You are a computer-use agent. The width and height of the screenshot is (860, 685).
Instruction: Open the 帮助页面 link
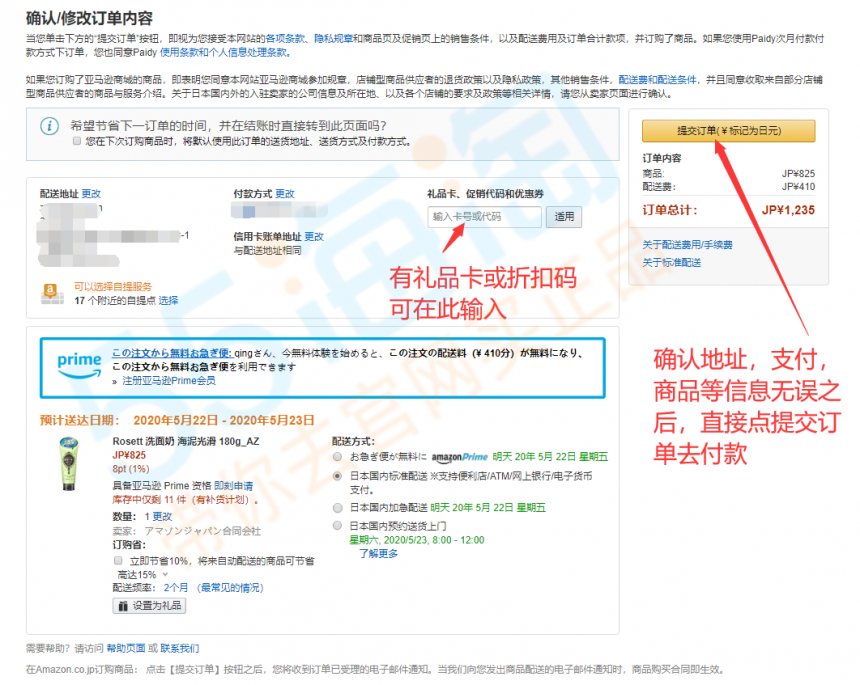tap(126, 649)
